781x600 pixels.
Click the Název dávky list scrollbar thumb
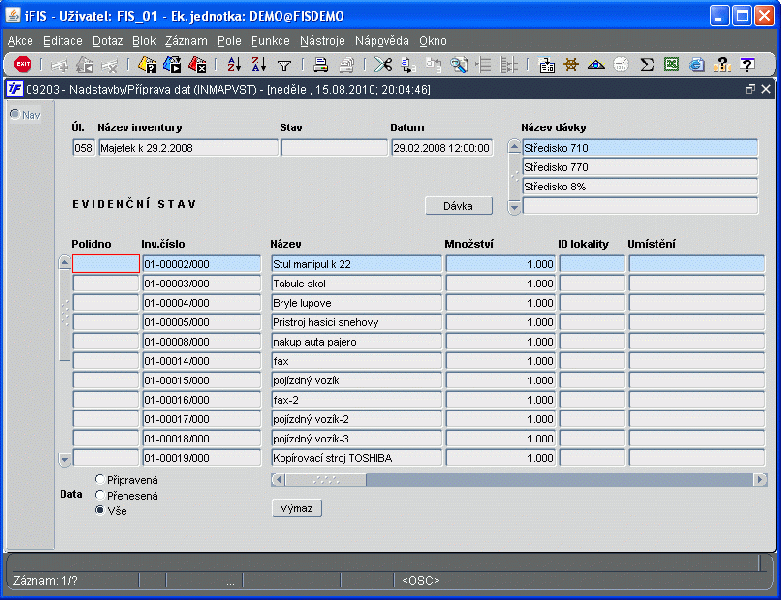(514, 177)
